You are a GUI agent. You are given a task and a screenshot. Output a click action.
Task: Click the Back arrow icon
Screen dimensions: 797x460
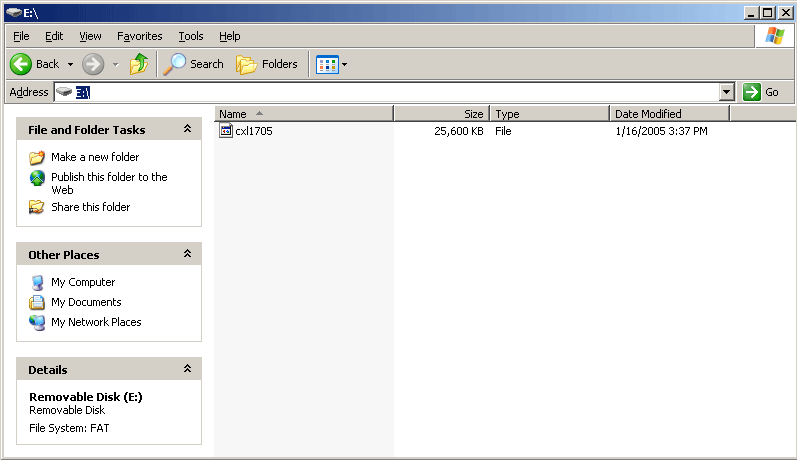tap(21, 64)
